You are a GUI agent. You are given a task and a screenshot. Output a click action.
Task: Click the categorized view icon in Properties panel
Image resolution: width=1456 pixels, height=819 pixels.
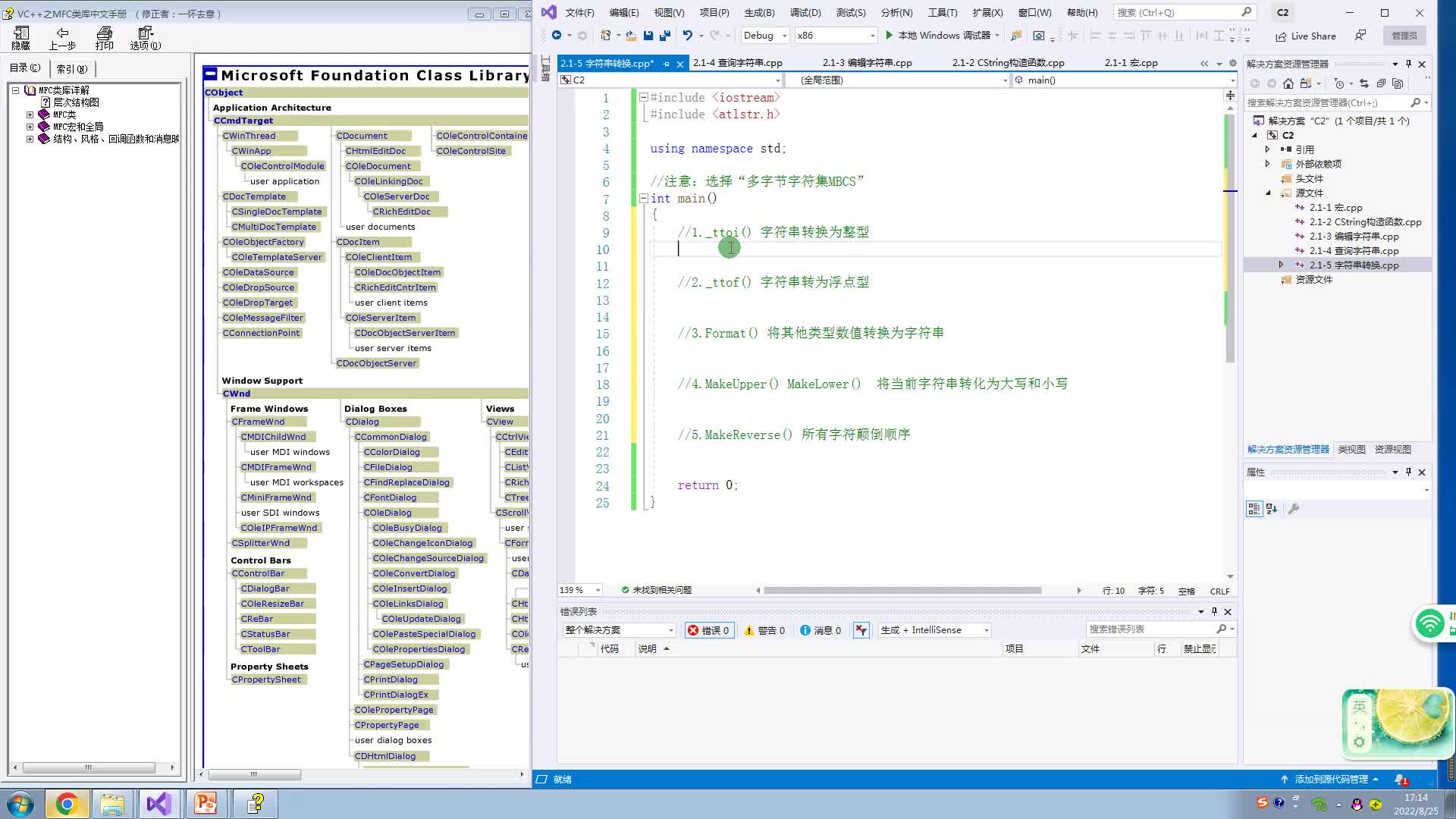point(1254,509)
